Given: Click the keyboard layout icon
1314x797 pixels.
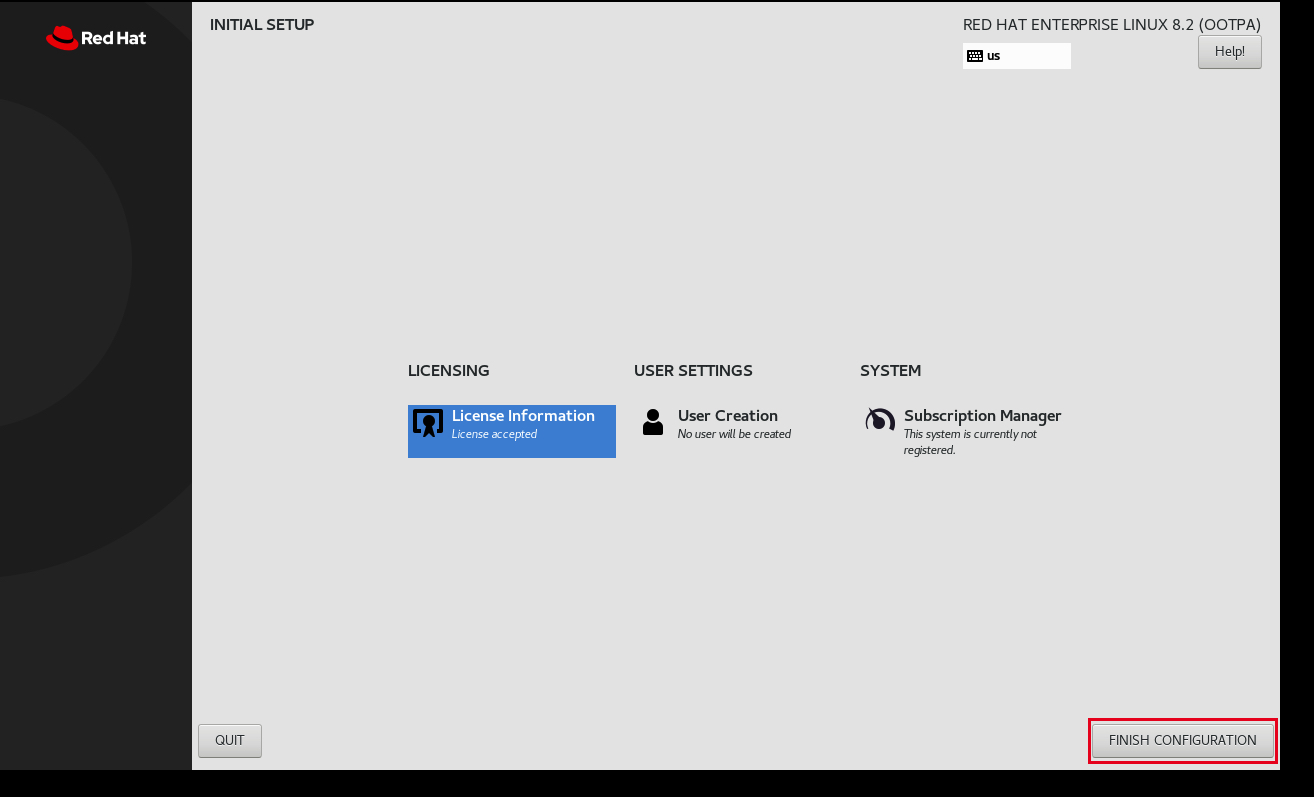Looking at the screenshot, I should [975, 56].
